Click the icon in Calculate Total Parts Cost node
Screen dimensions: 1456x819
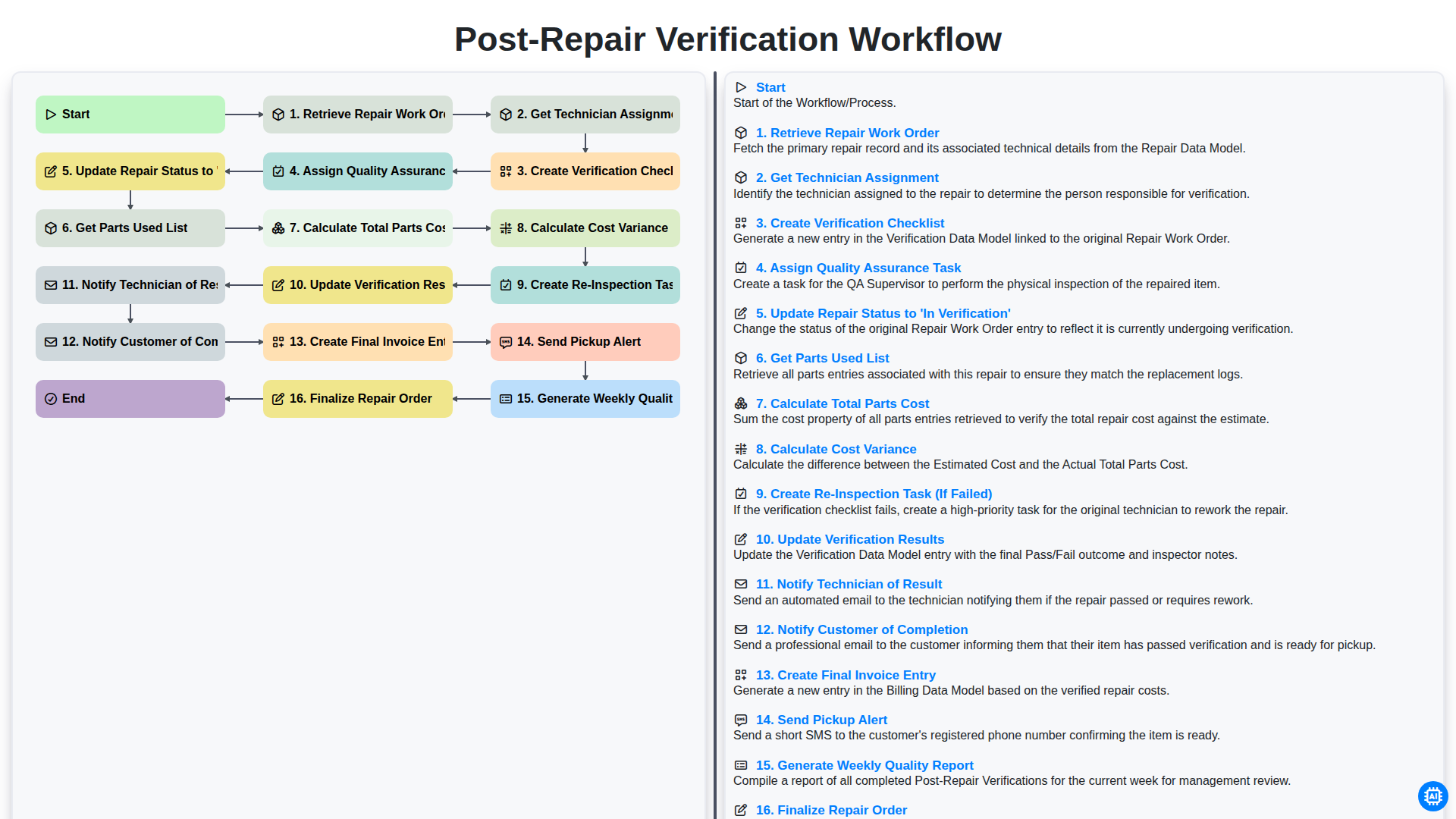click(278, 228)
